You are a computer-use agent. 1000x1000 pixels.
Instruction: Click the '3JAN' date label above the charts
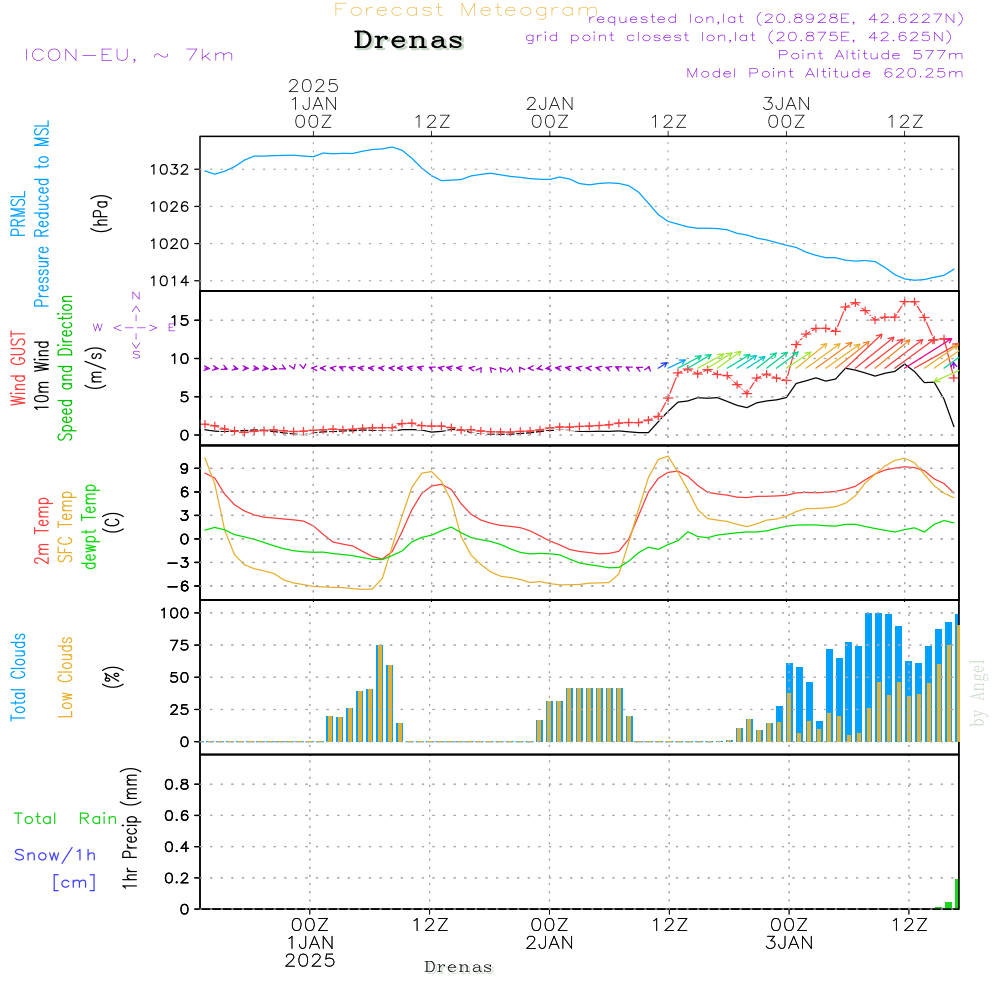(x=786, y=103)
